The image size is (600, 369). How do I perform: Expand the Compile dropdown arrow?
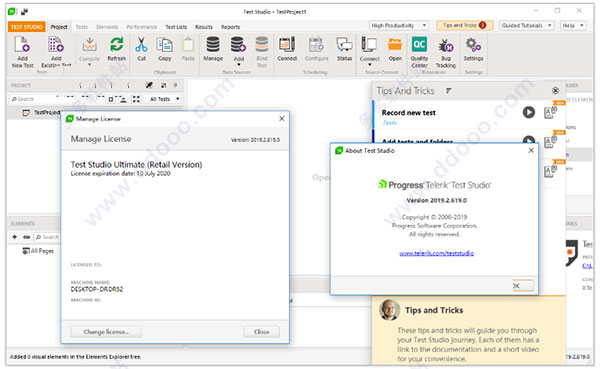(89, 65)
